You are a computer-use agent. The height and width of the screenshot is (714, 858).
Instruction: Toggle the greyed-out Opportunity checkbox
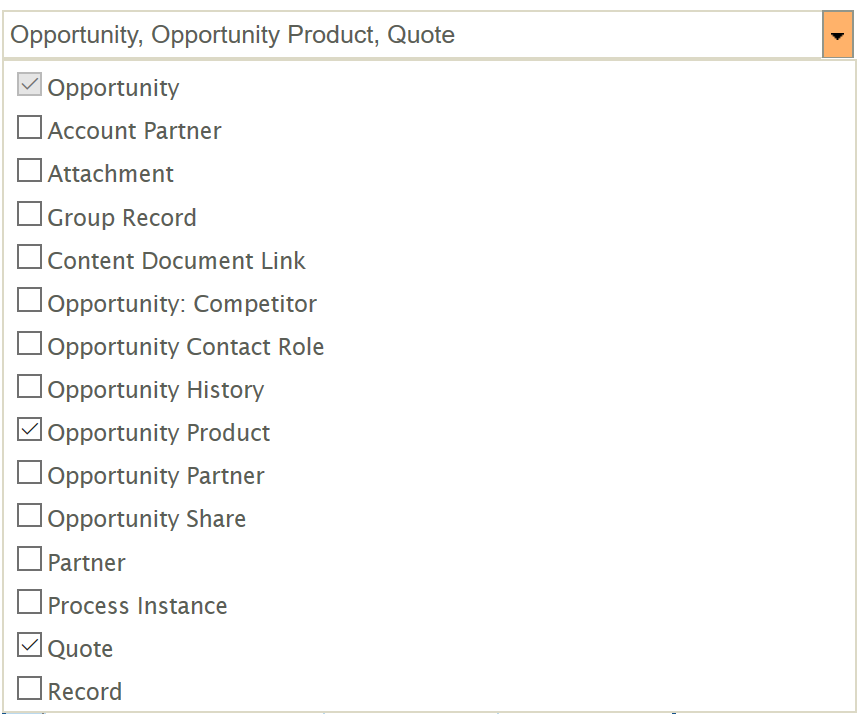coord(30,86)
